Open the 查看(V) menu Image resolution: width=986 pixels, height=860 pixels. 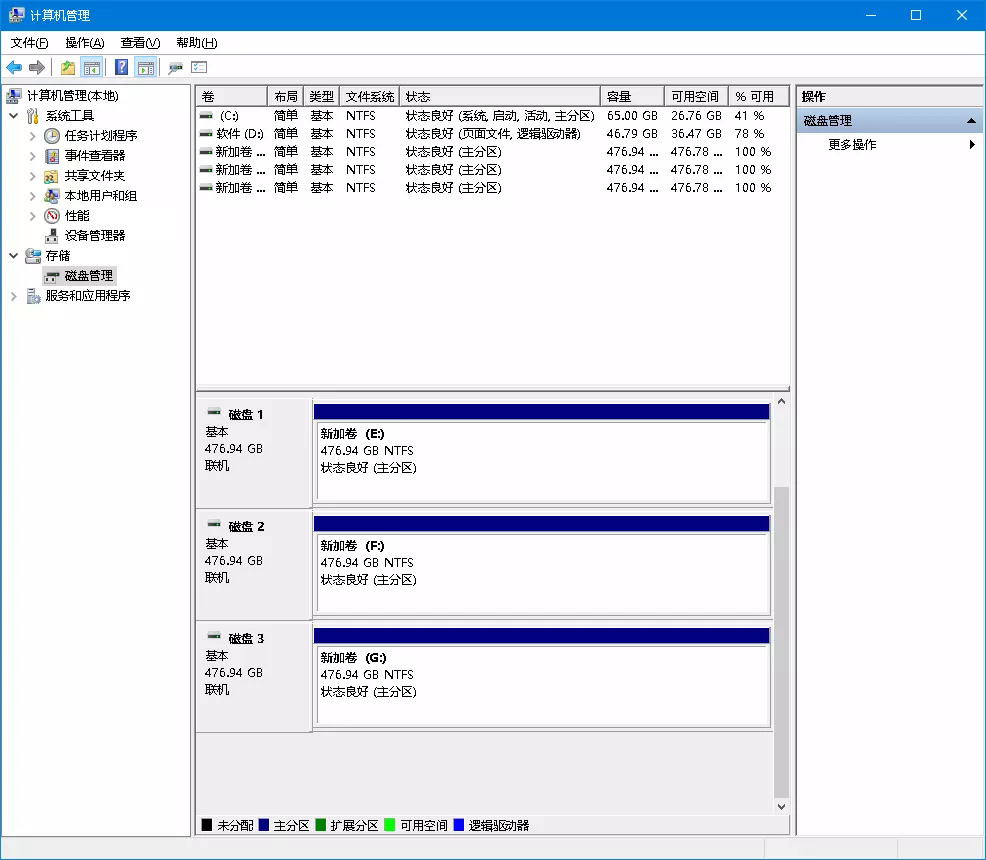click(x=139, y=43)
